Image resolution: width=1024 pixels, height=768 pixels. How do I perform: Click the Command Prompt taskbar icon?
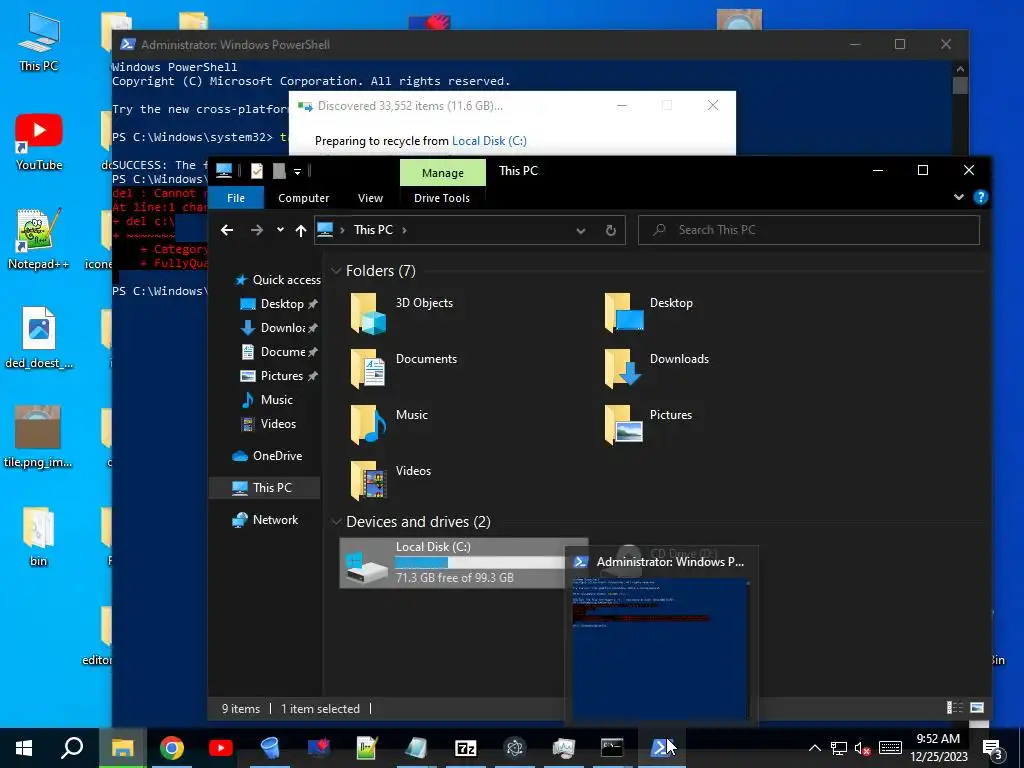click(x=612, y=748)
